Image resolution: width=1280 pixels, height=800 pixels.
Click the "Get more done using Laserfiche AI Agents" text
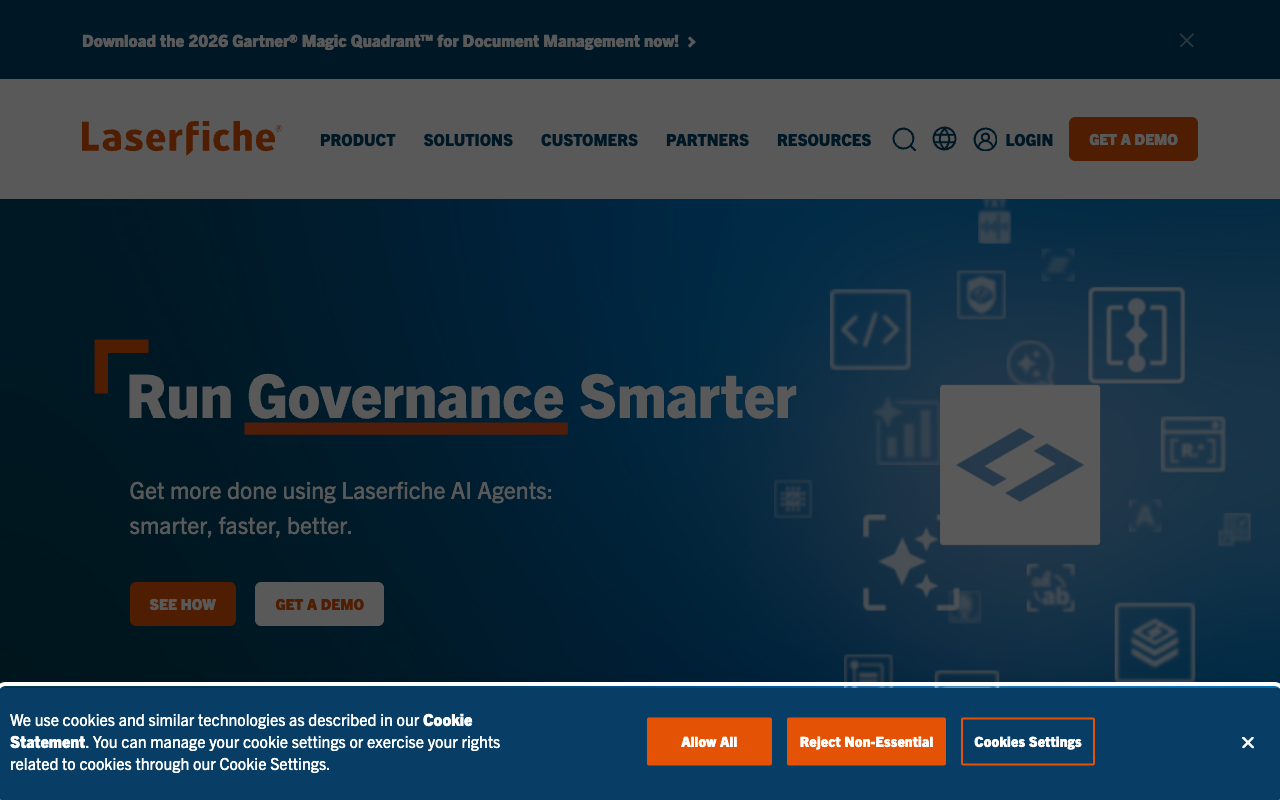coord(341,491)
